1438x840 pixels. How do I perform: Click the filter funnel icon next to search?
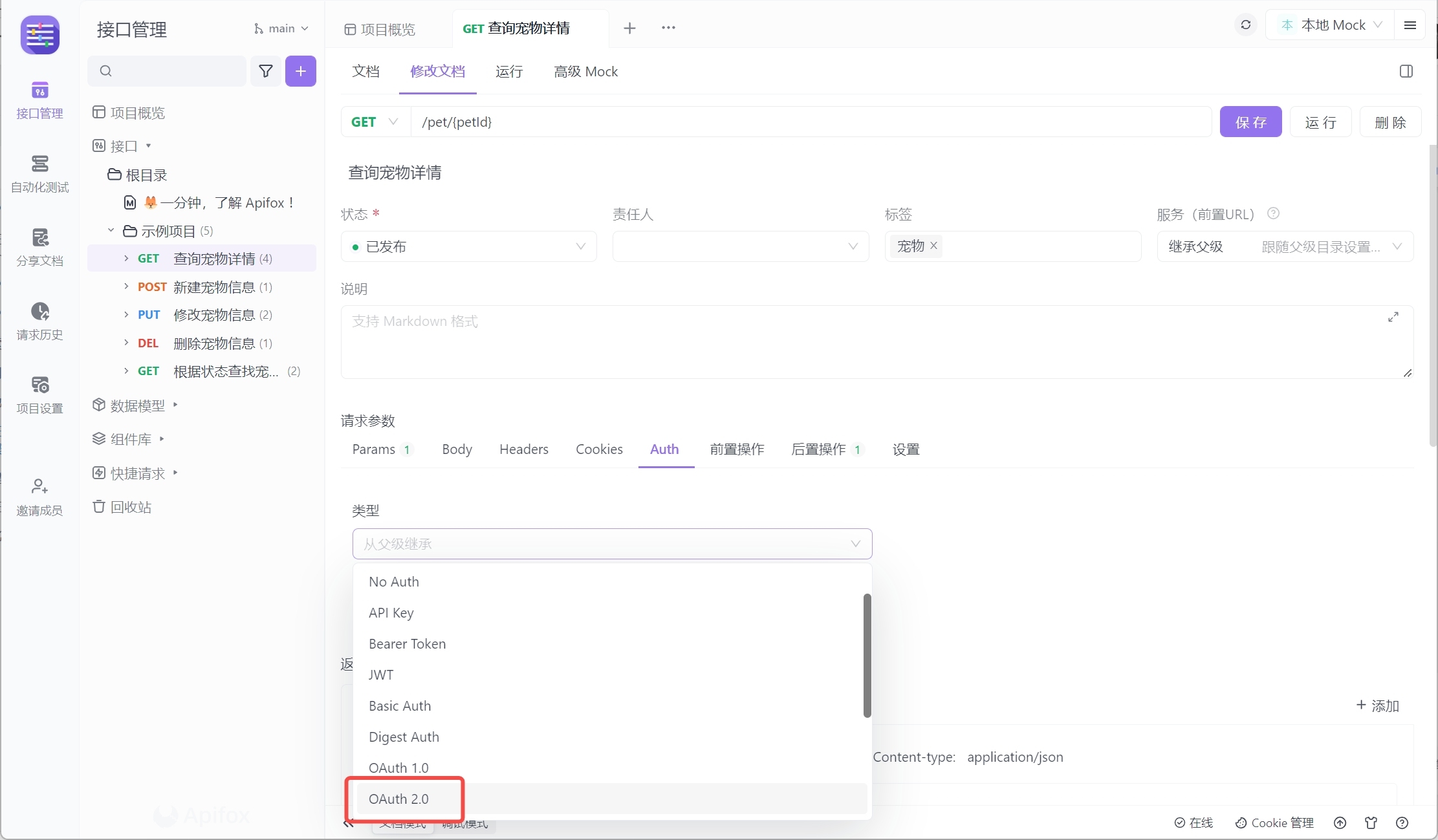265,71
